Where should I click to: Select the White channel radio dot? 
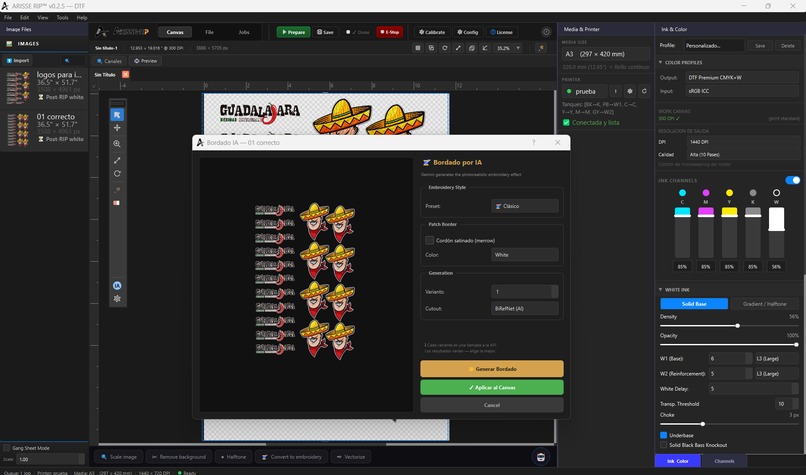click(776, 193)
